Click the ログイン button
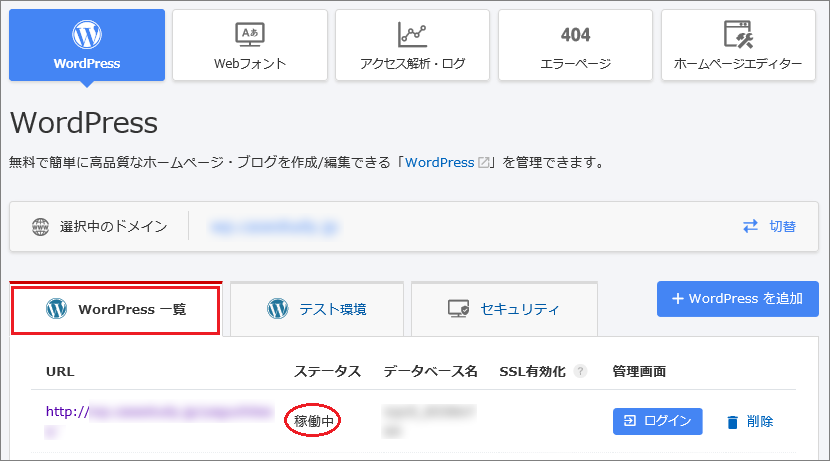 [x=657, y=421]
